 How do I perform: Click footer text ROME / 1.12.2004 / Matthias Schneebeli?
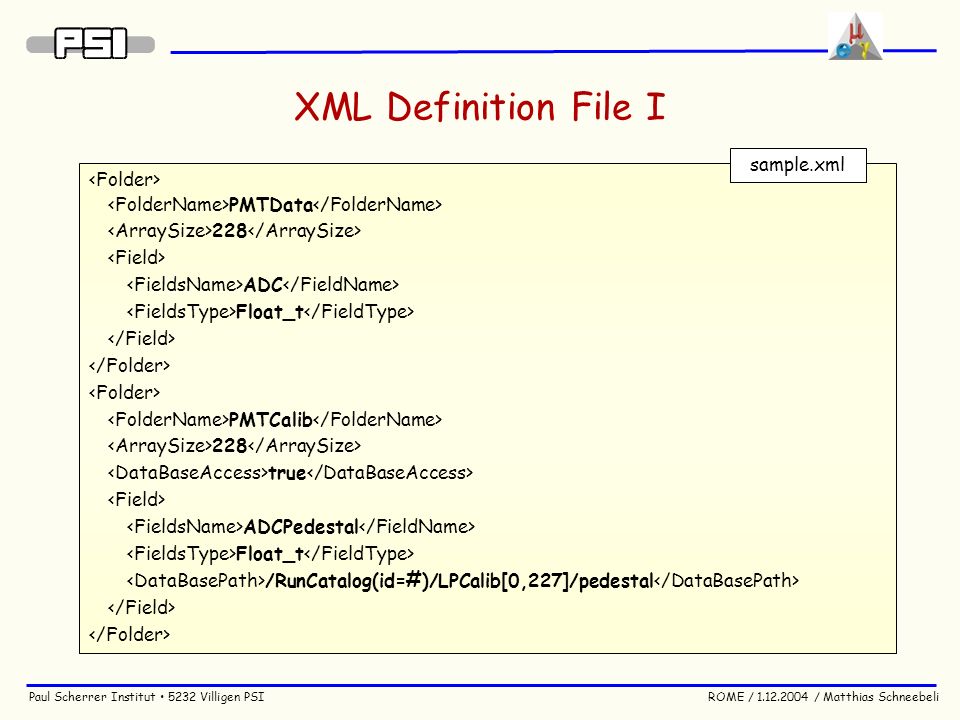pyautogui.click(x=823, y=697)
